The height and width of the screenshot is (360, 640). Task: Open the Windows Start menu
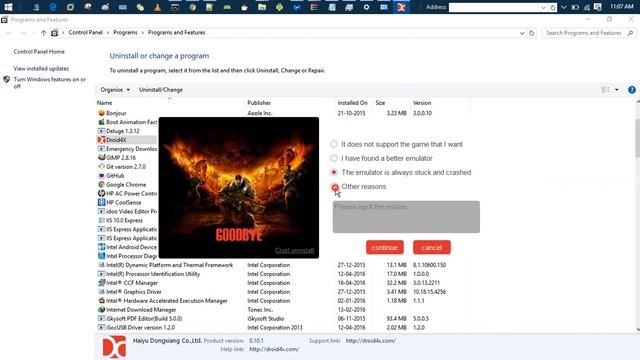(x=8, y=7)
